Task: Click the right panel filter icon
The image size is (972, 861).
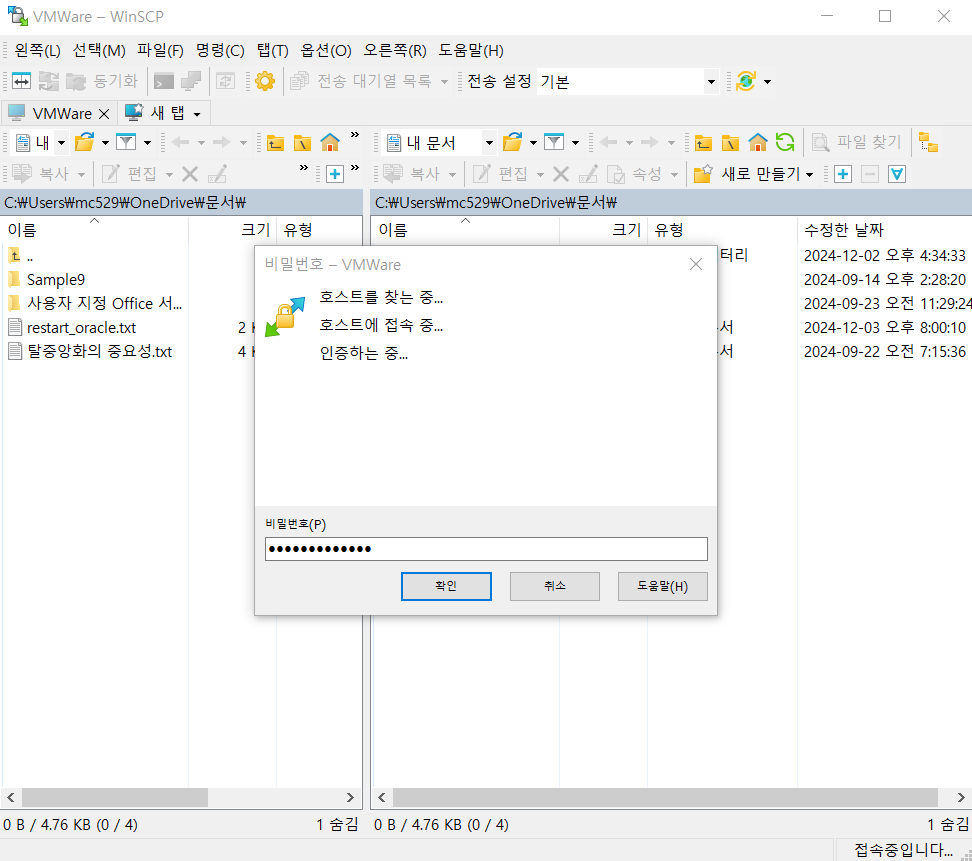Action: [554, 143]
